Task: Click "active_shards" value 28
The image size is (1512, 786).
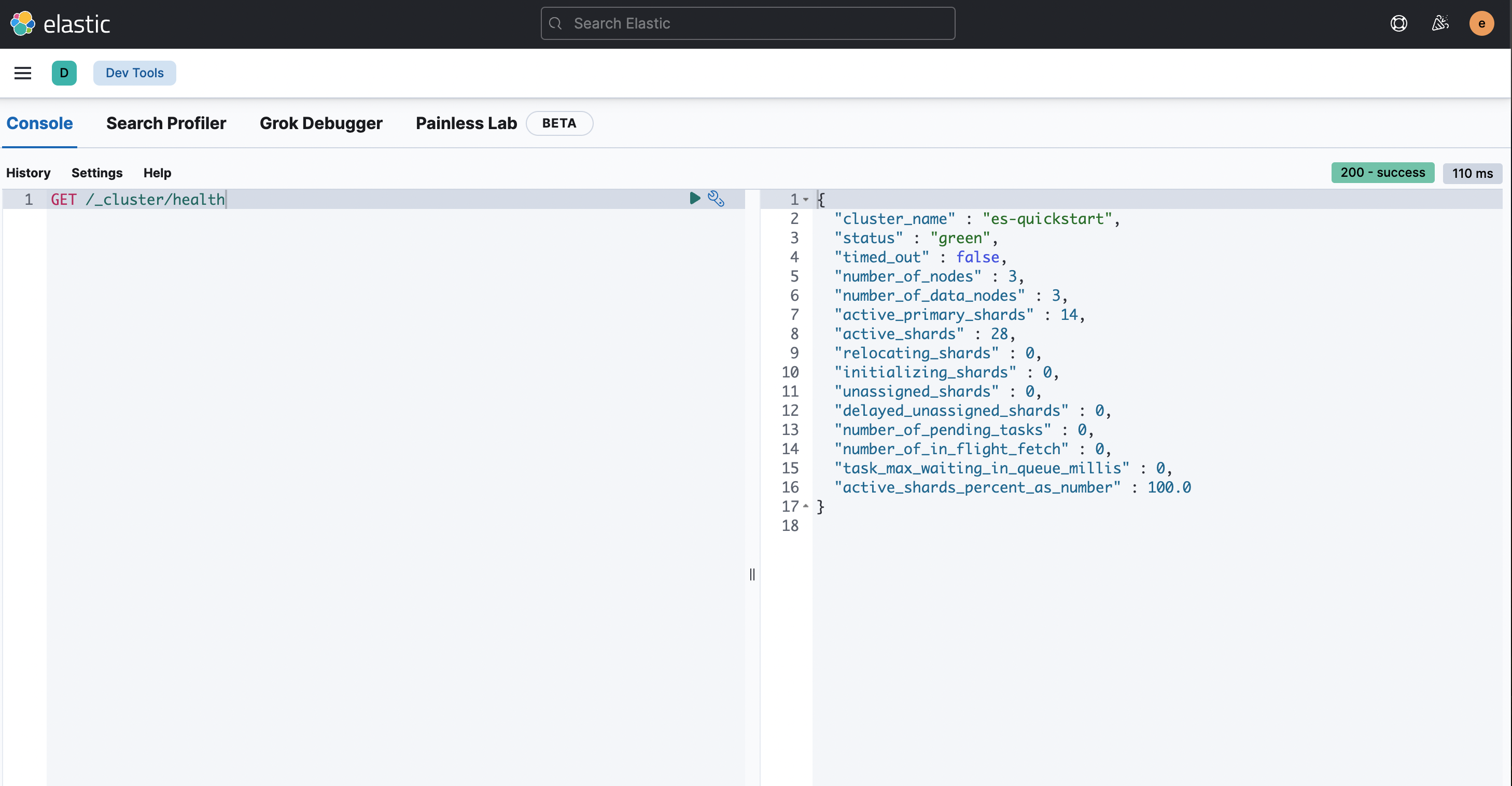Action: pos(1000,334)
